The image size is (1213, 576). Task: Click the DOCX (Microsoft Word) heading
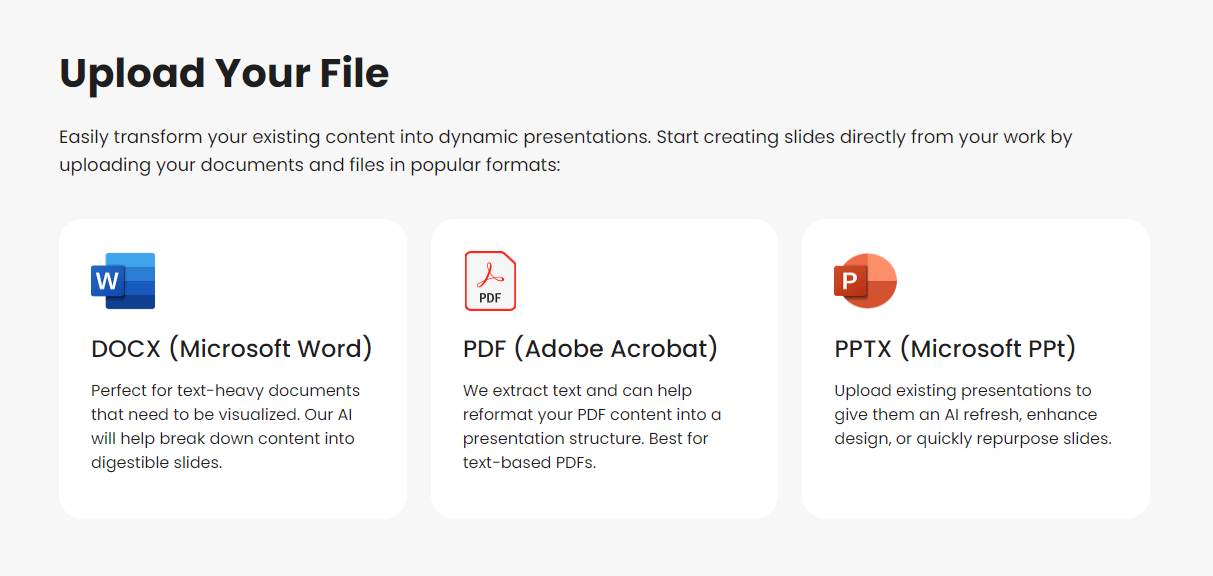[x=232, y=348]
